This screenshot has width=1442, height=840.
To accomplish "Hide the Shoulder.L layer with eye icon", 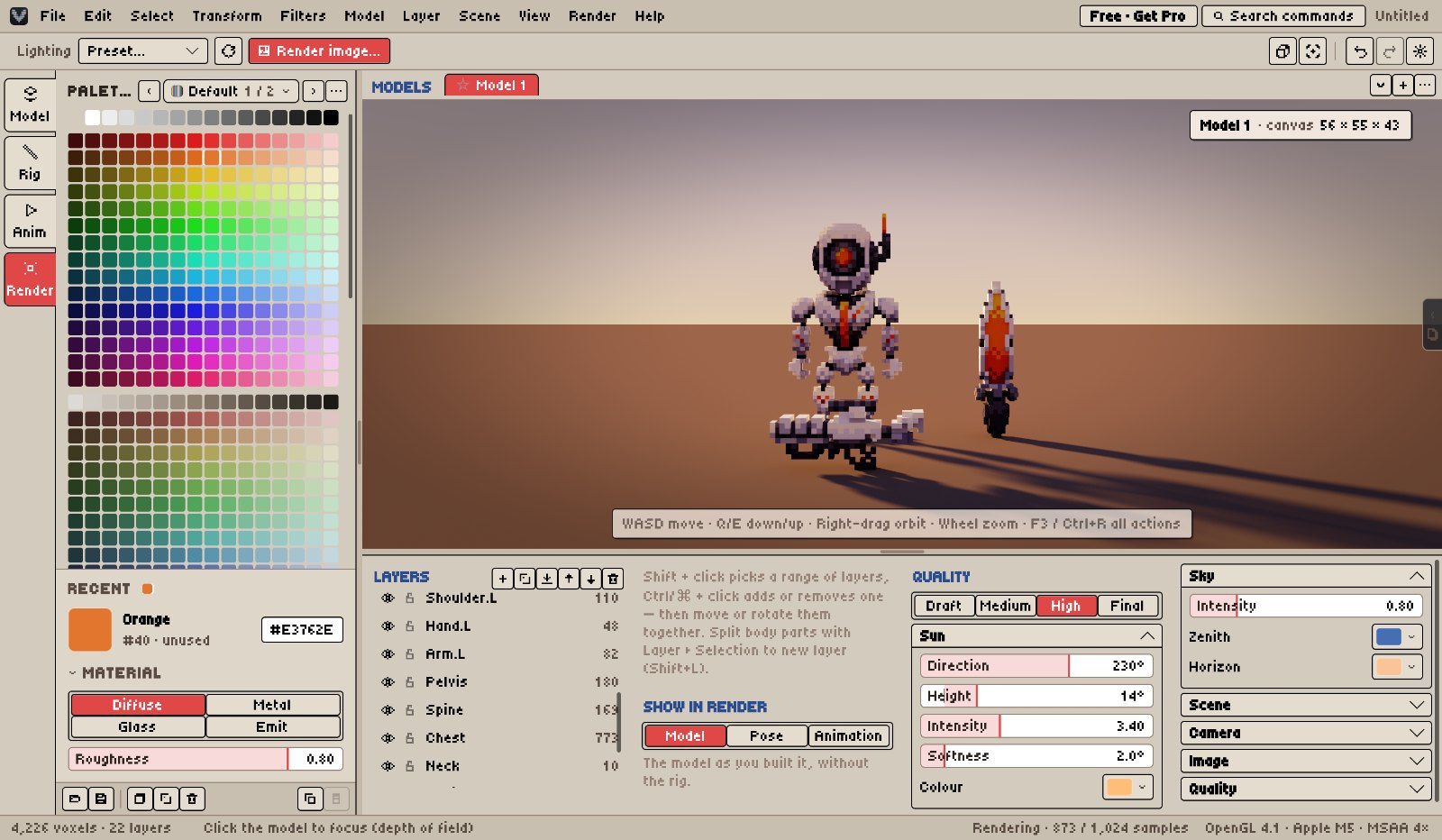I will [388, 598].
